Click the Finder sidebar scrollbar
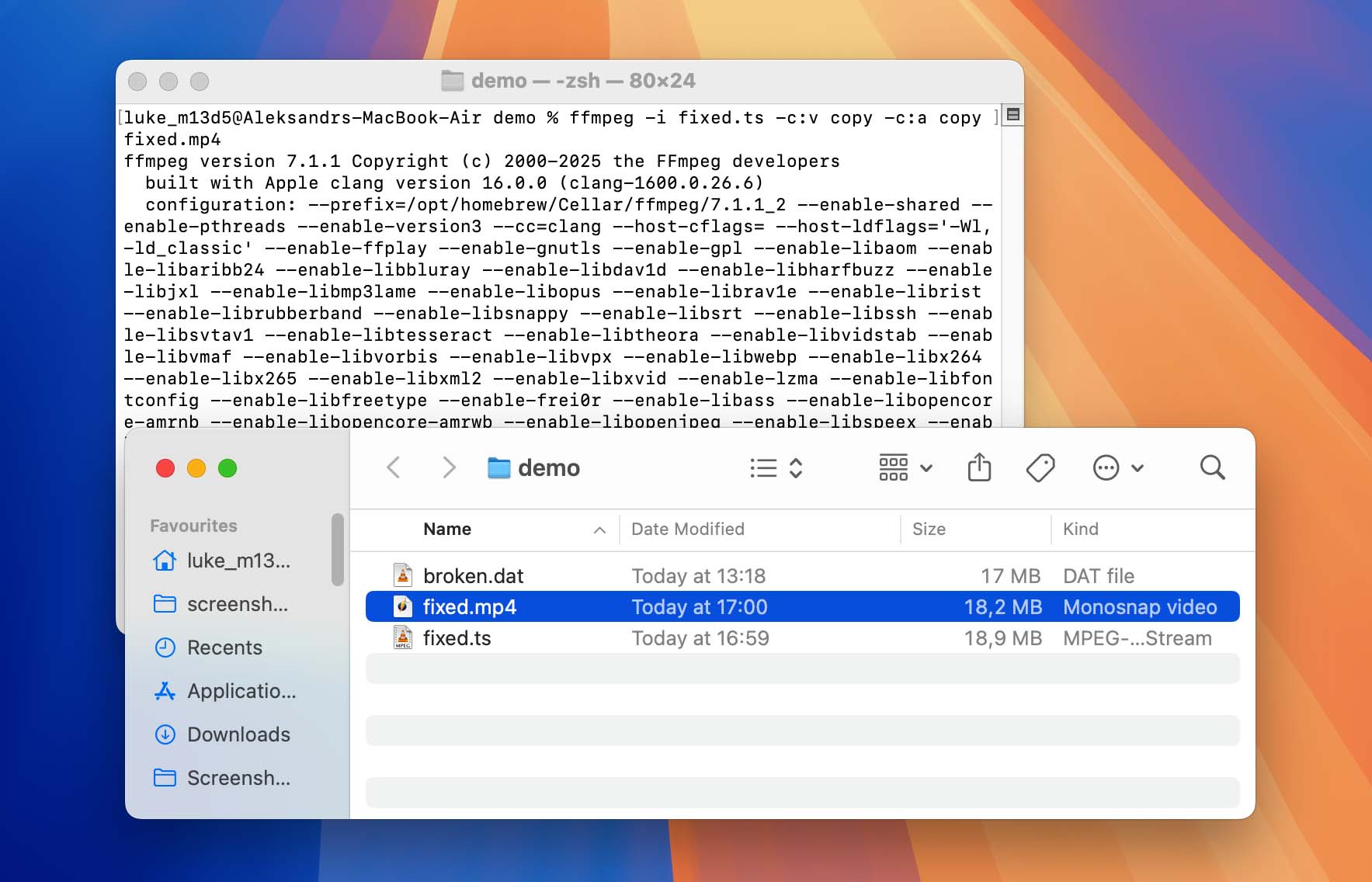Viewport: 1372px width, 882px height. (337, 550)
